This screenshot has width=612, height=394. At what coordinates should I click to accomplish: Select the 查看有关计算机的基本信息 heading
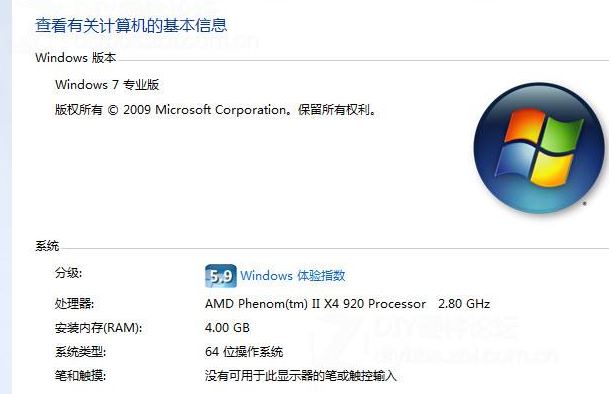[x=131, y=25]
